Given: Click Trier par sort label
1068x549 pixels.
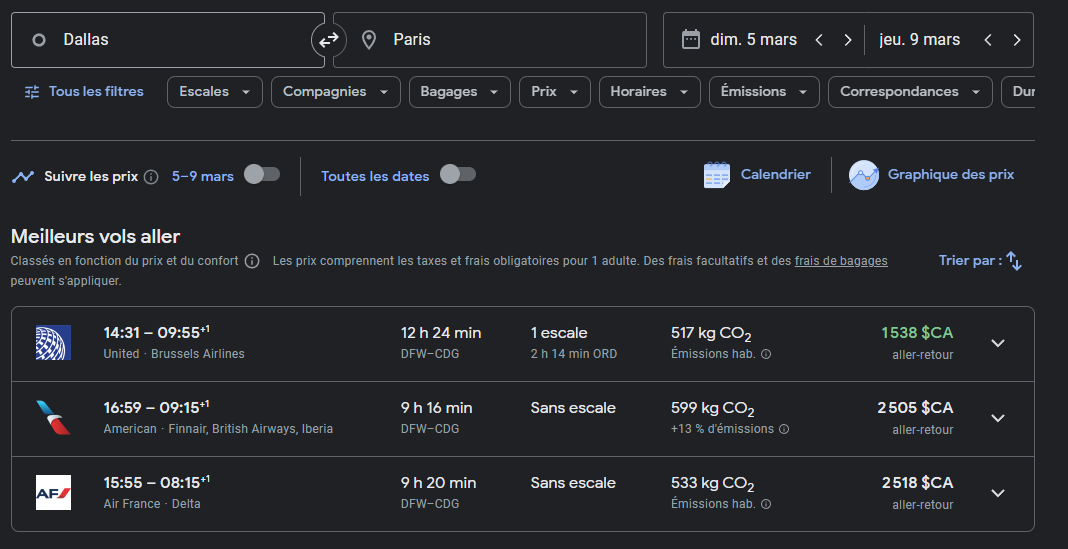Looking at the screenshot, I should coord(970,261).
